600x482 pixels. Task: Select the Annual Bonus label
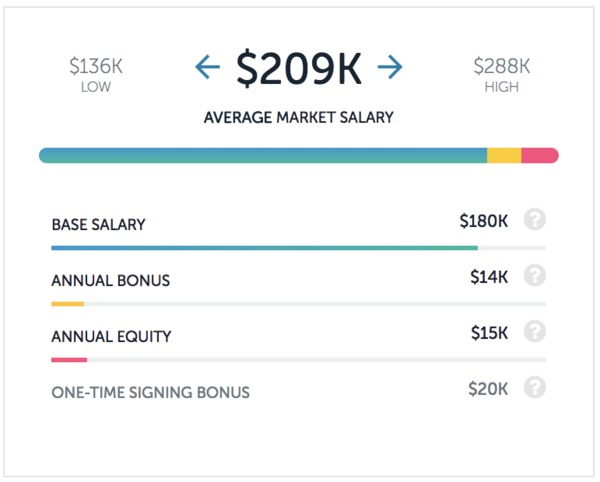(111, 280)
